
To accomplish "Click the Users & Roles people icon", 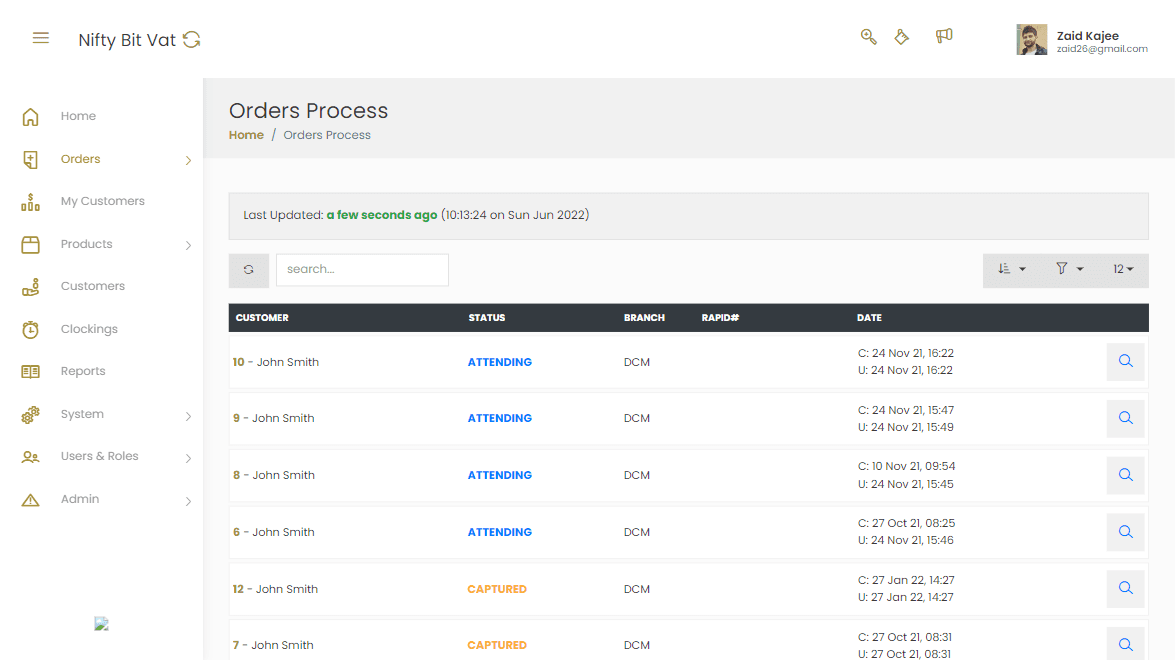I will click(31, 457).
